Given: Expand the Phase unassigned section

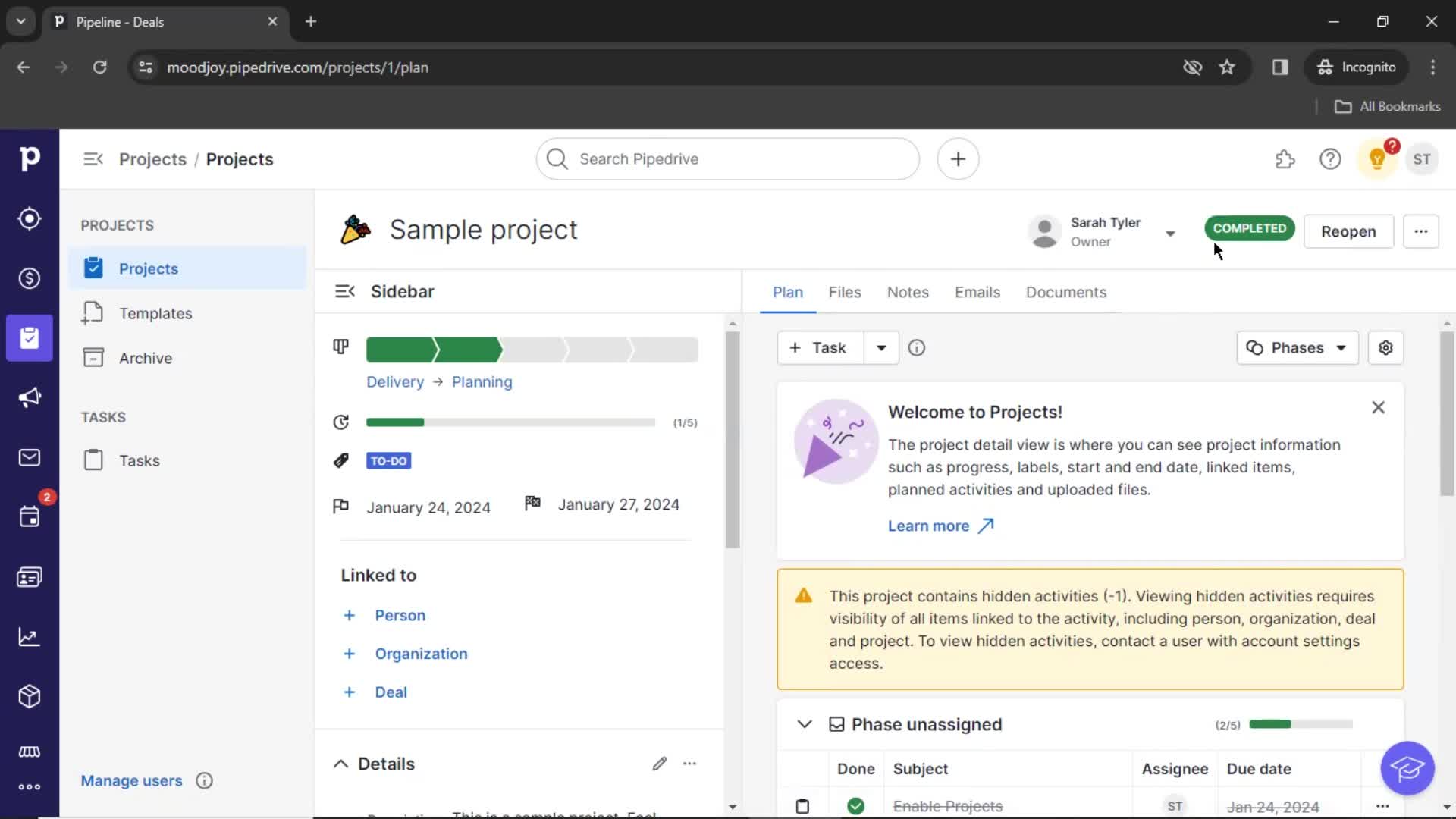Looking at the screenshot, I should 806,724.
